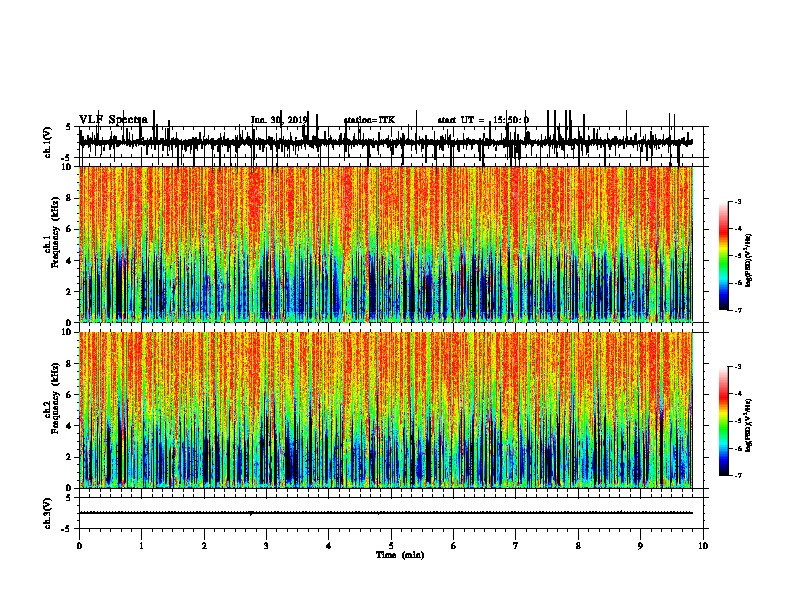Viewport: 792px width, 612px height.
Task: Click the "VLF Spectra" title text
Action: coord(113,120)
